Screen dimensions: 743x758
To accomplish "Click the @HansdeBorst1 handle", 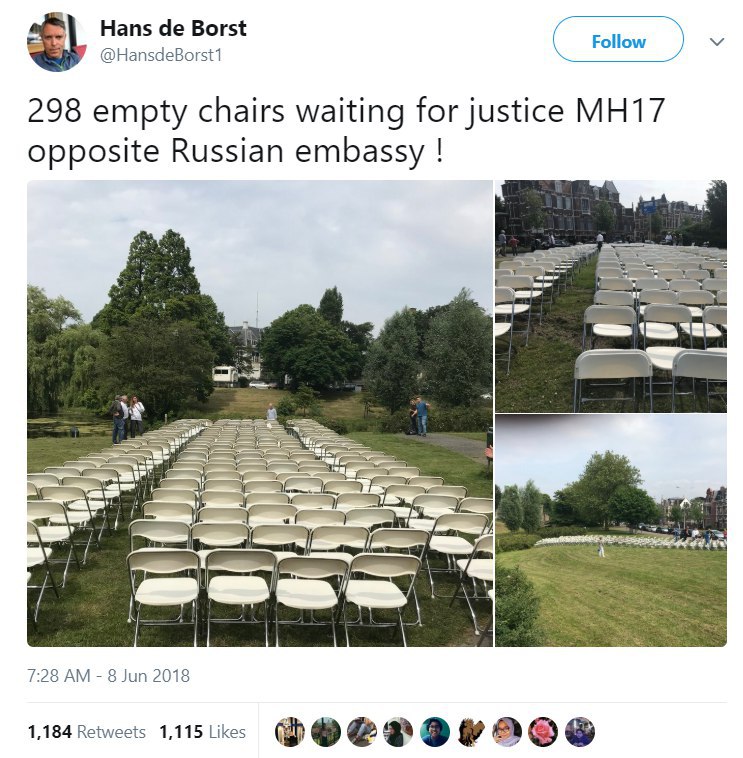I will pos(160,55).
